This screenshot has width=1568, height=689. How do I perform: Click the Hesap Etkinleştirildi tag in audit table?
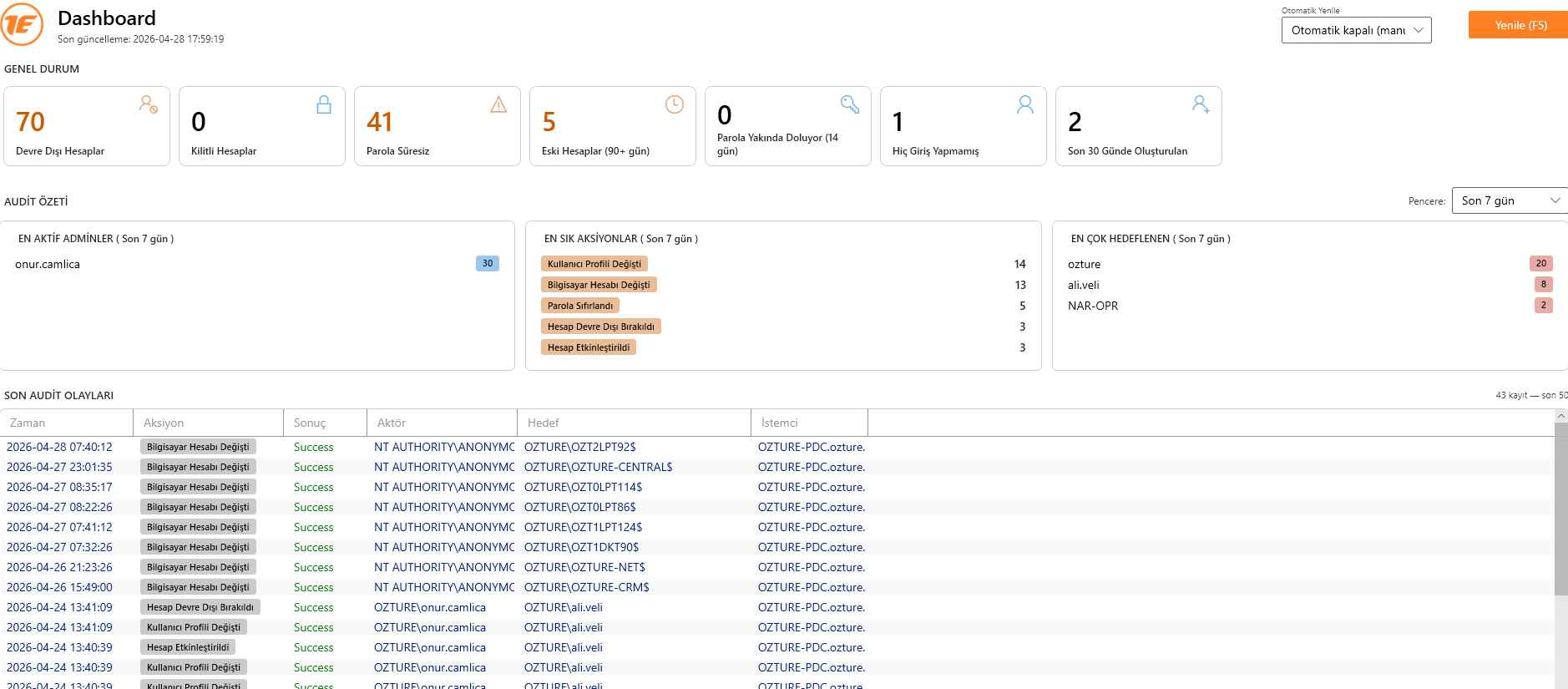[188, 647]
